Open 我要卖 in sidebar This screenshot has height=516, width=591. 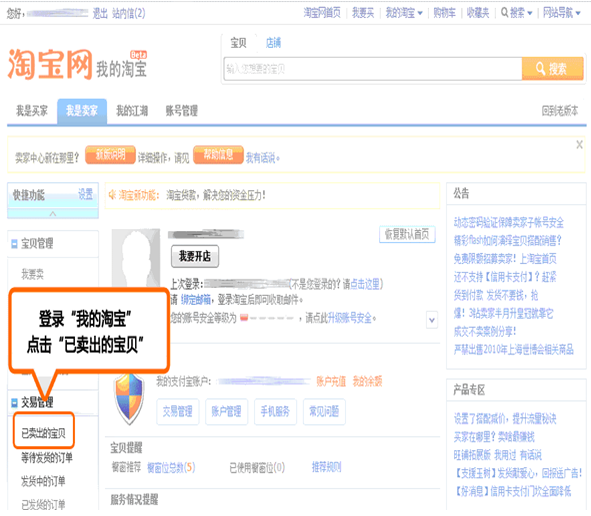coord(32,274)
